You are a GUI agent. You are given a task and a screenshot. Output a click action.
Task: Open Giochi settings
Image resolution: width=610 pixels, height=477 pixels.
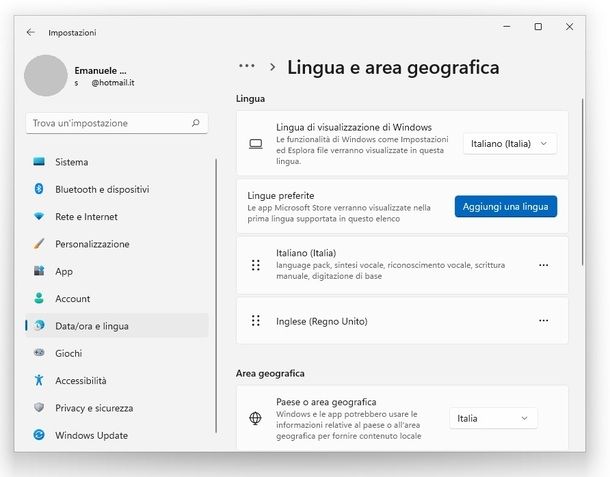pos(117,353)
